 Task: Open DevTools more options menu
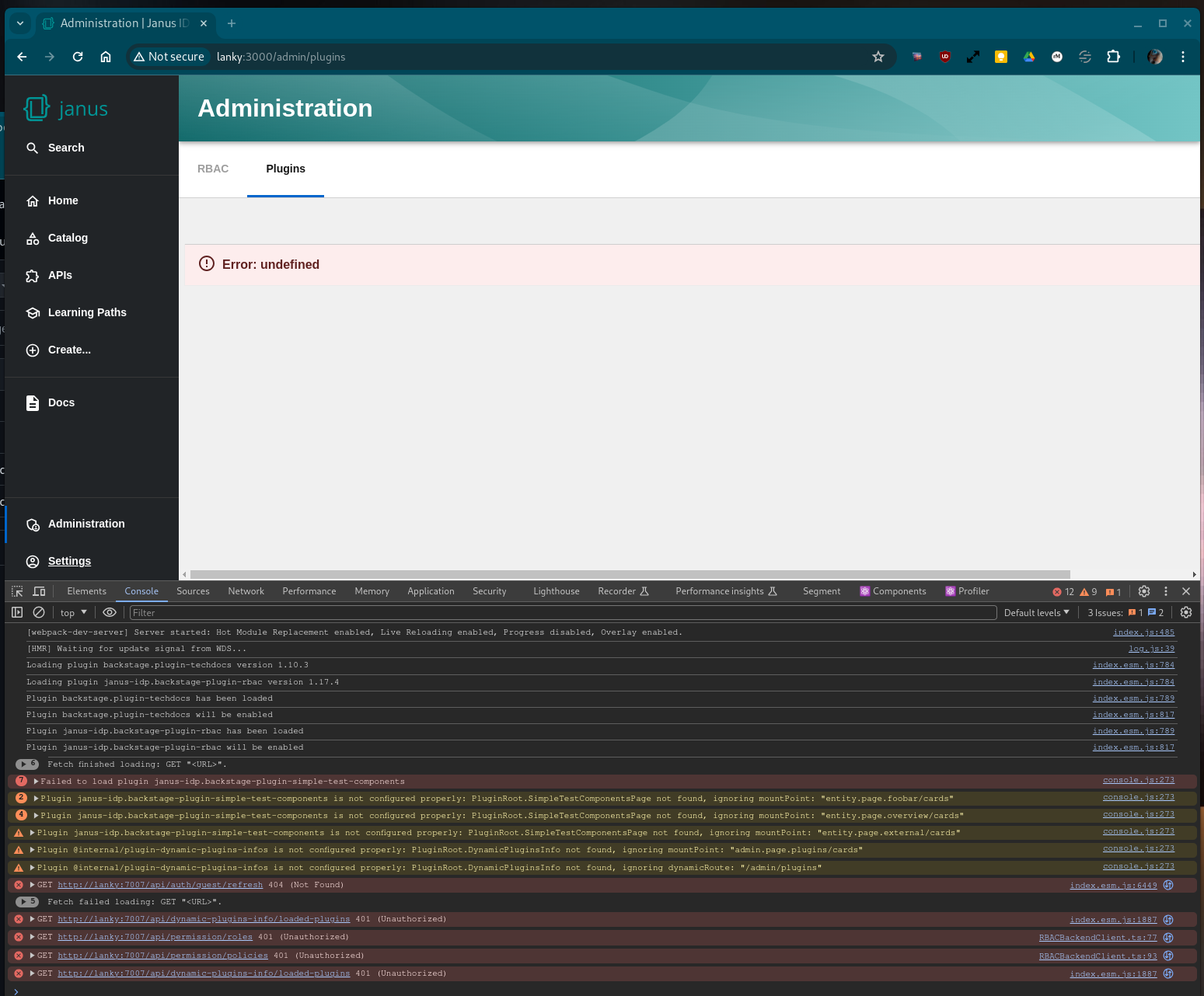pyautogui.click(x=1165, y=591)
